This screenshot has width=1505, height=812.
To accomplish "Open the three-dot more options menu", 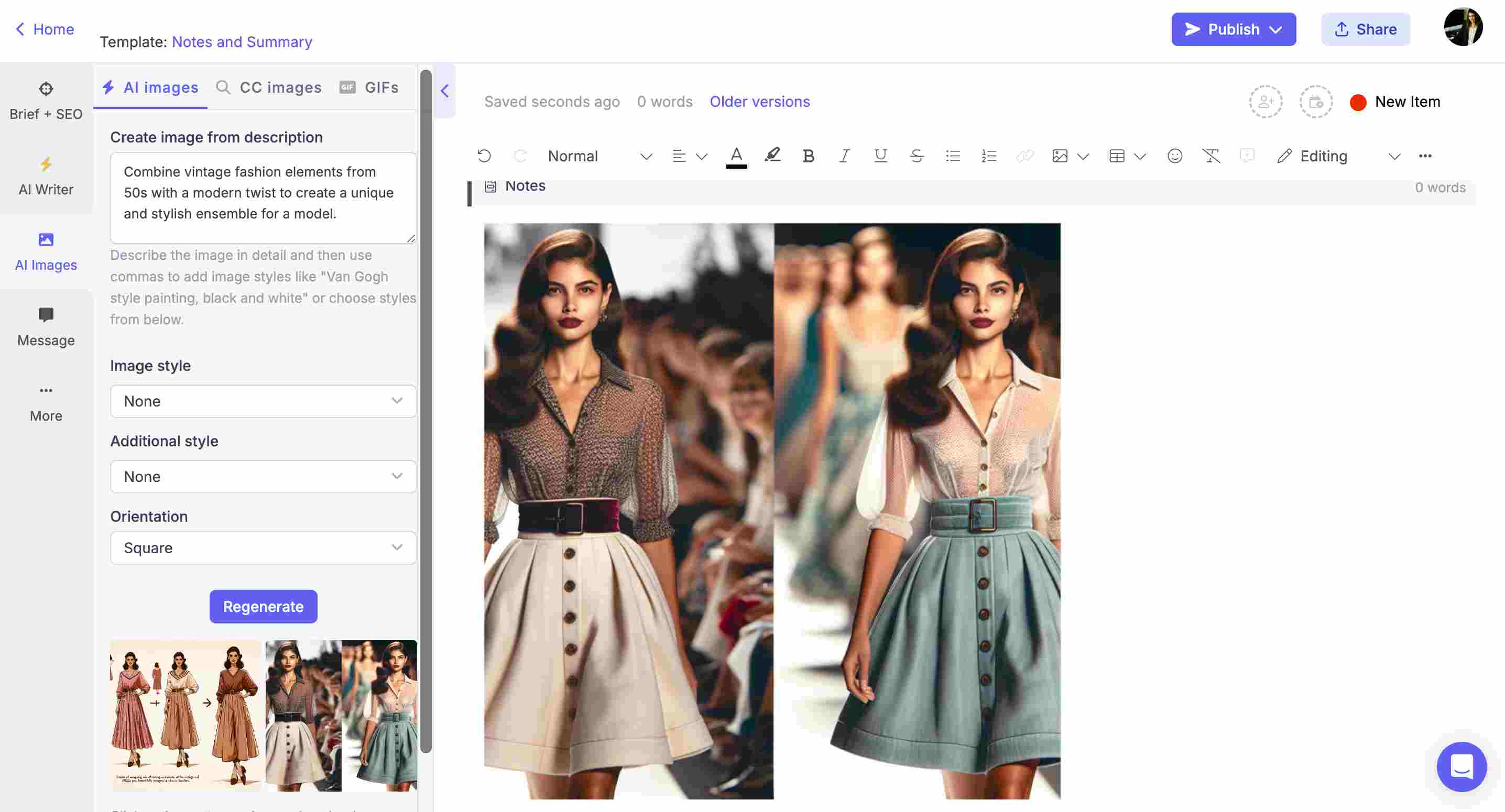I will click(x=1425, y=156).
